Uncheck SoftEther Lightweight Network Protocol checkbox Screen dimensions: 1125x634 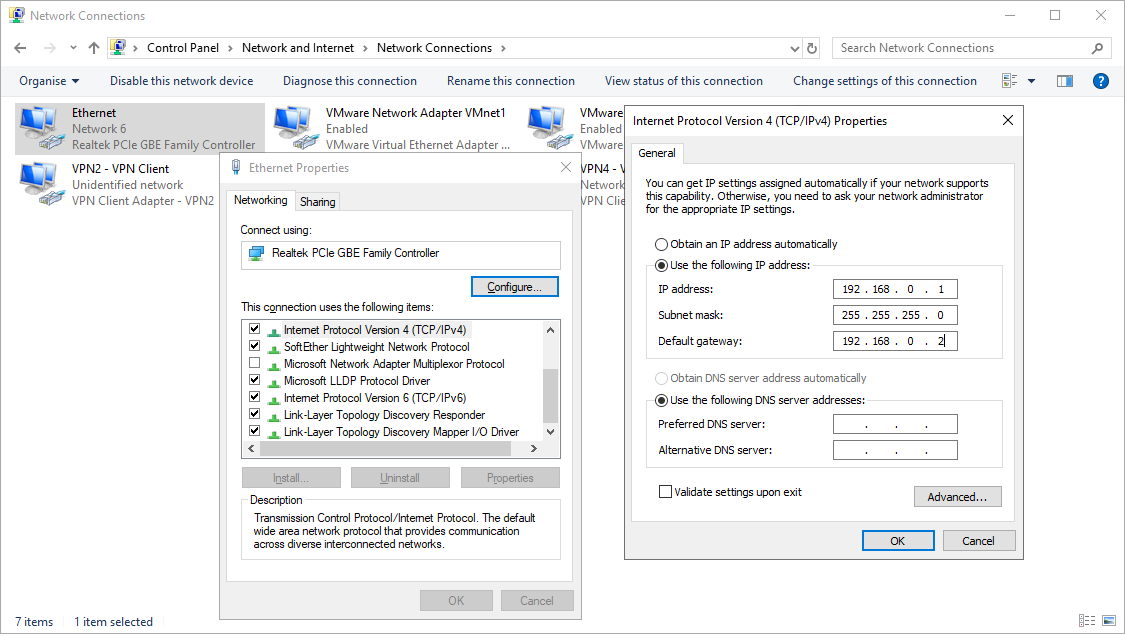[x=255, y=346]
